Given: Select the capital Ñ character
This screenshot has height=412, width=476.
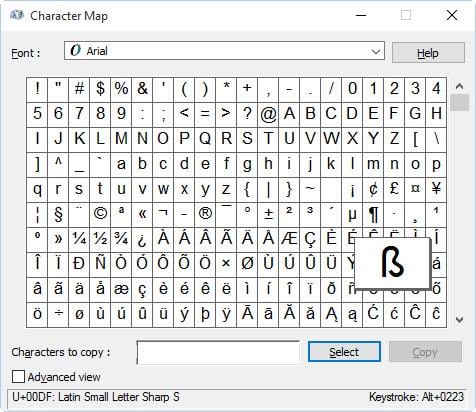Looking at the screenshot, I should click(100, 264).
